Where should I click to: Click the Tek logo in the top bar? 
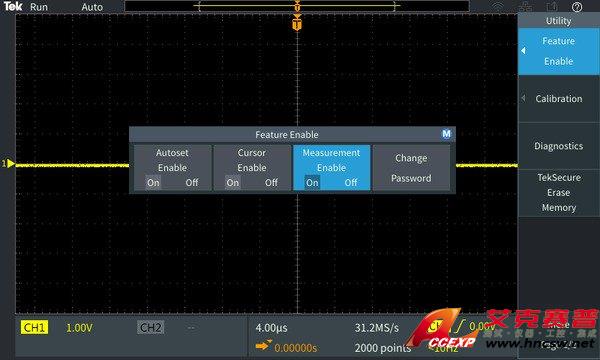[13, 6]
